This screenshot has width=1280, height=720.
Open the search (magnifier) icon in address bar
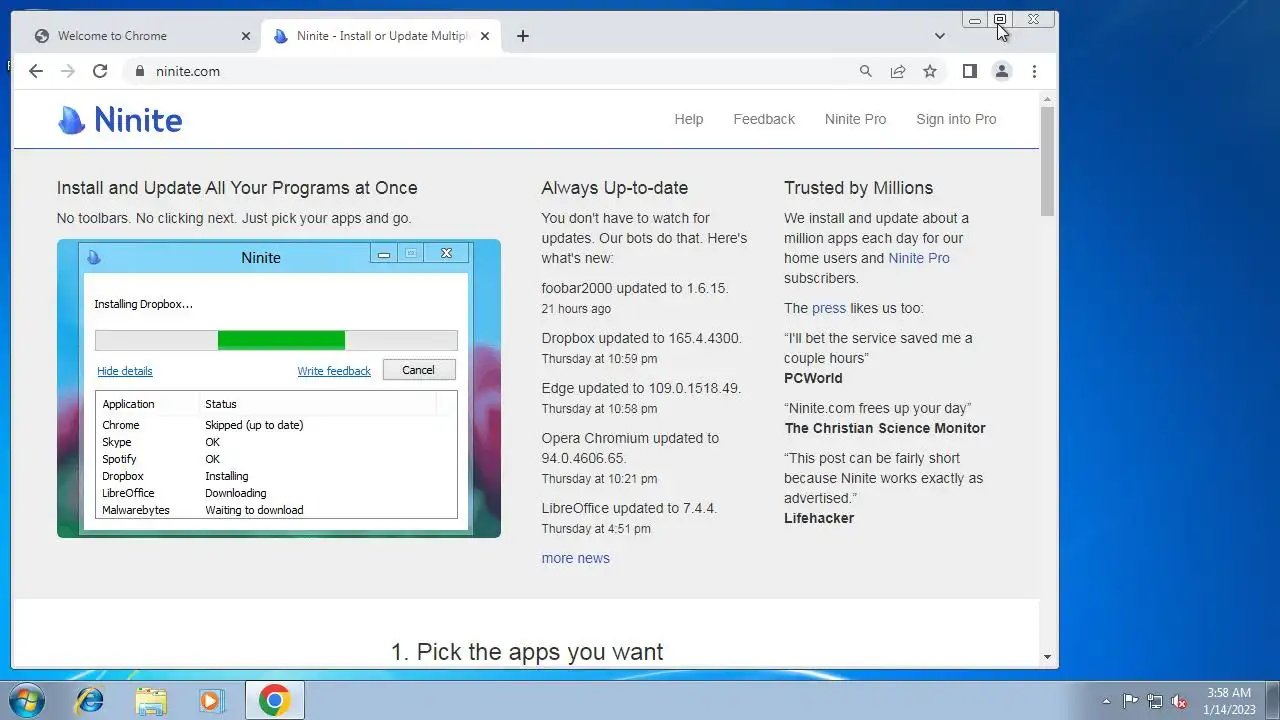[866, 71]
